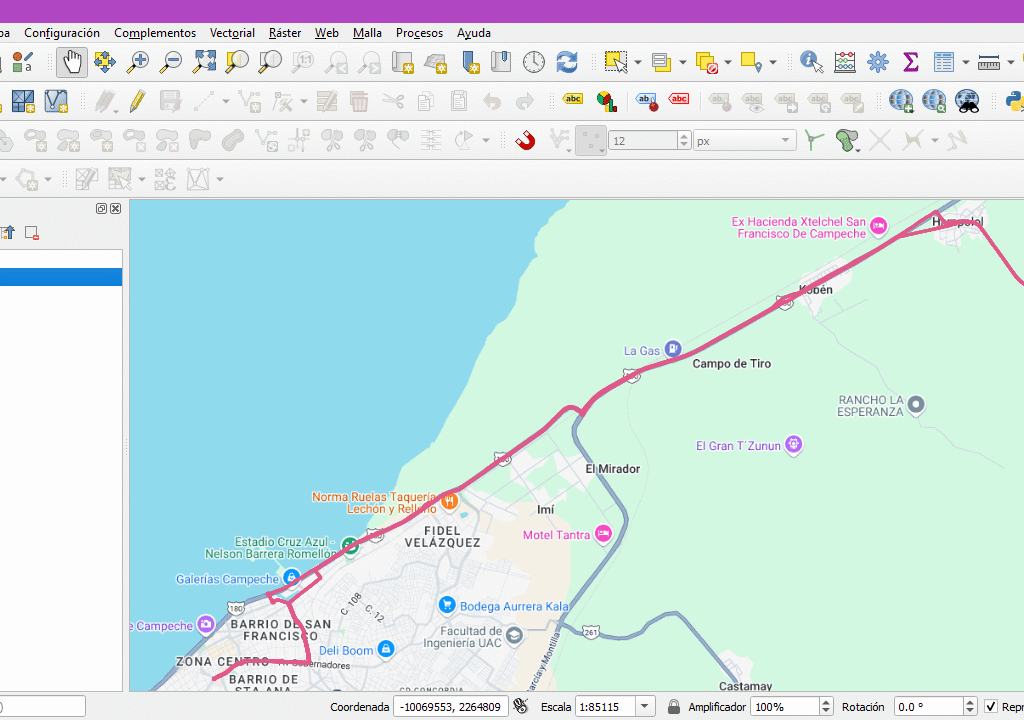Screen dimensions: 1024x720
Task: Refresh the map canvas
Action: tap(567, 63)
